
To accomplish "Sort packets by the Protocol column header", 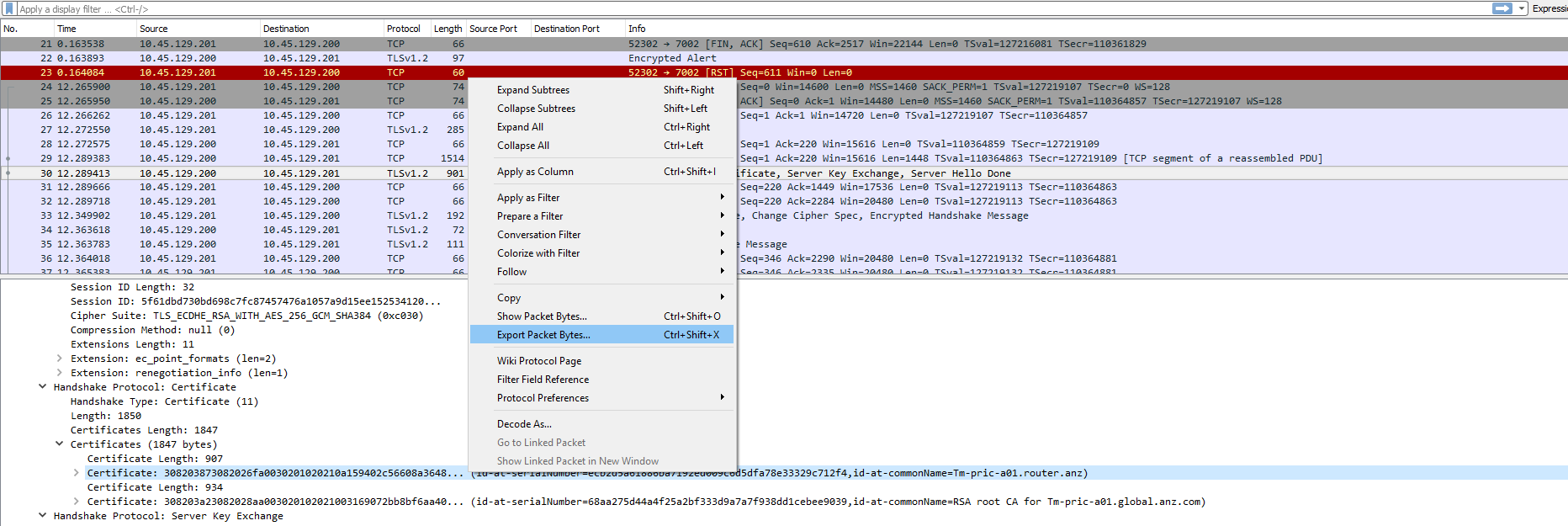I will tap(404, 29).
